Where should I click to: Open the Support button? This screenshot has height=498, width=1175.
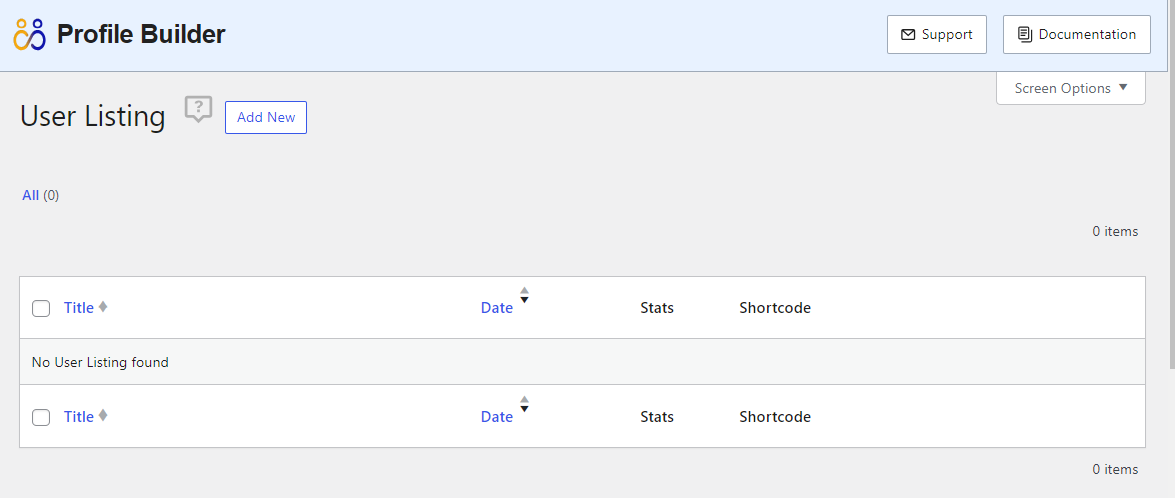[x=937, y=34]
